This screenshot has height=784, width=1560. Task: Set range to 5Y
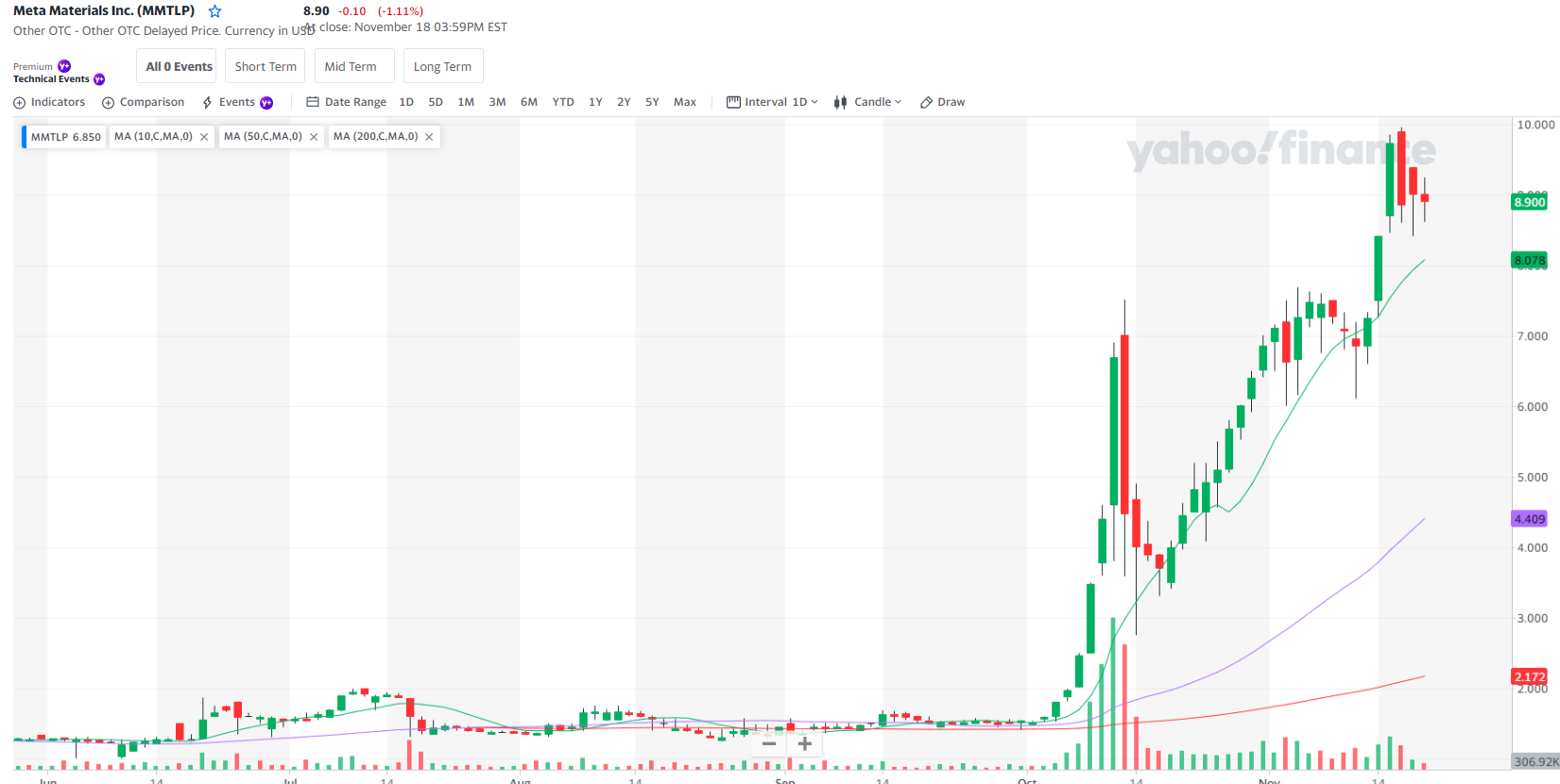[652, 102]
